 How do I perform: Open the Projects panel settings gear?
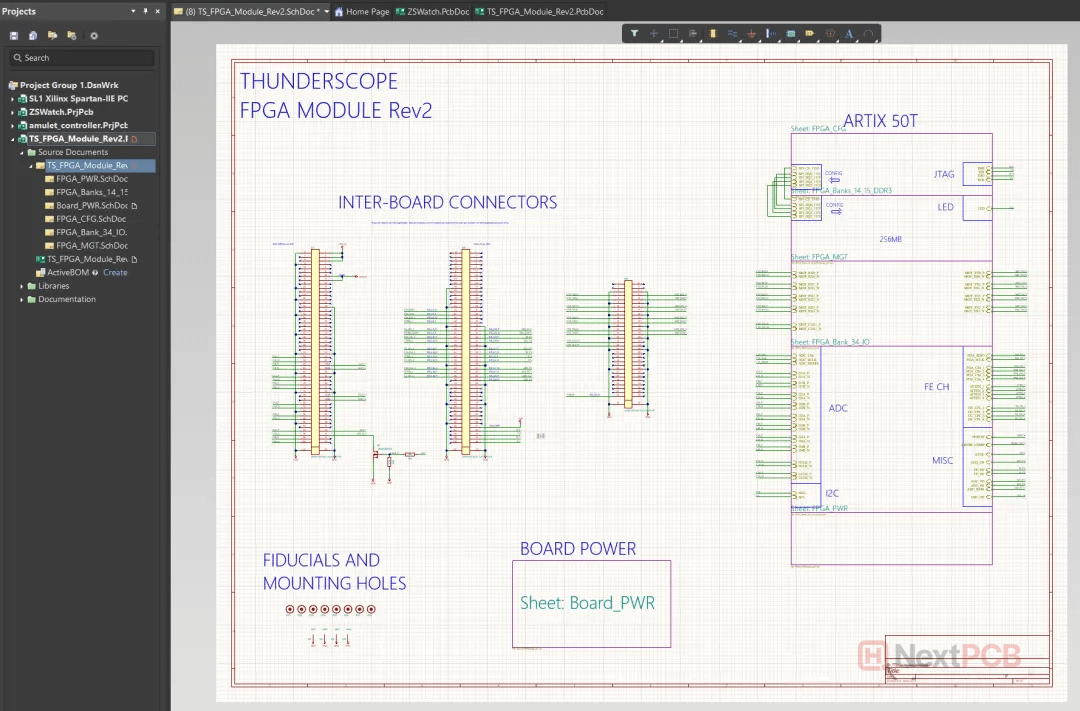[x=94, y=35]
